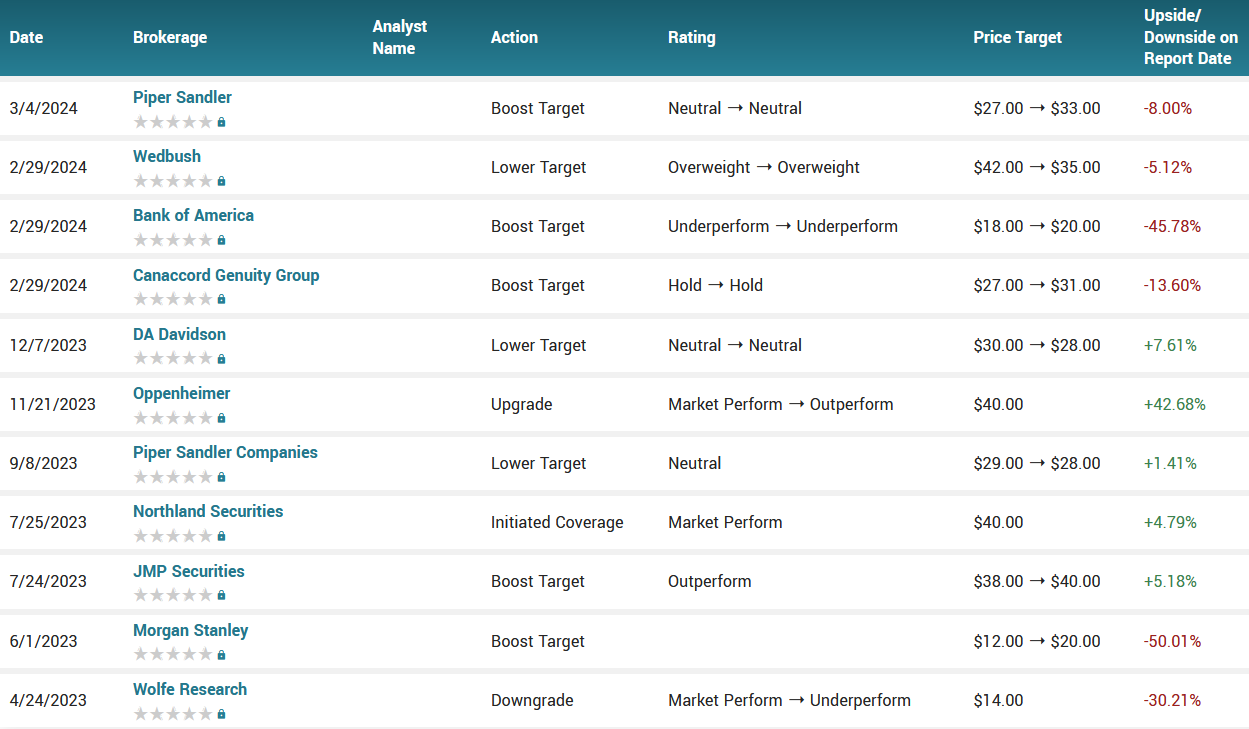Click the +7.61% upside value
Viewport: 1249px width, 729px height.
(1170, 345)
